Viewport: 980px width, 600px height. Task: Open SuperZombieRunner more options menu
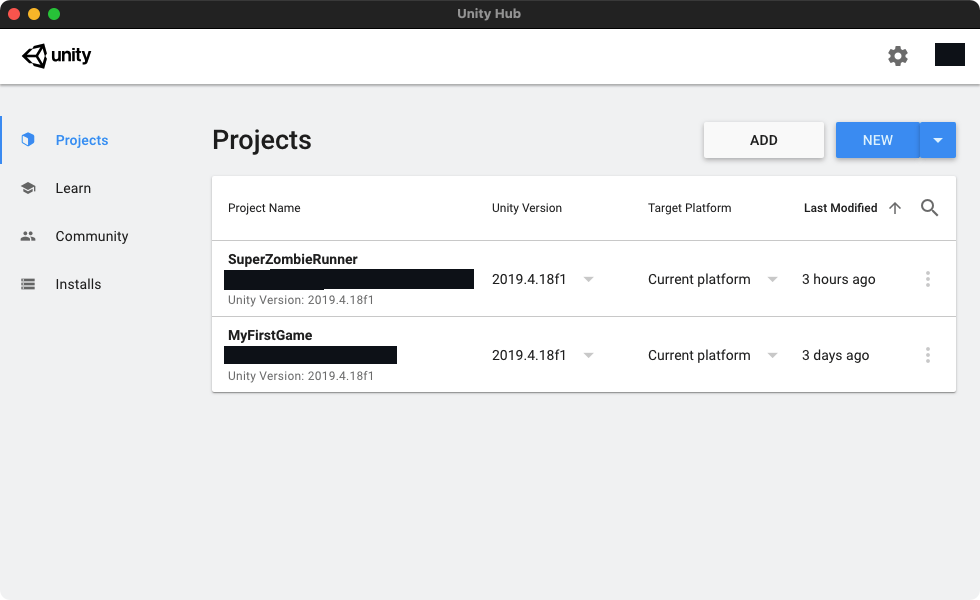(928, 279)
